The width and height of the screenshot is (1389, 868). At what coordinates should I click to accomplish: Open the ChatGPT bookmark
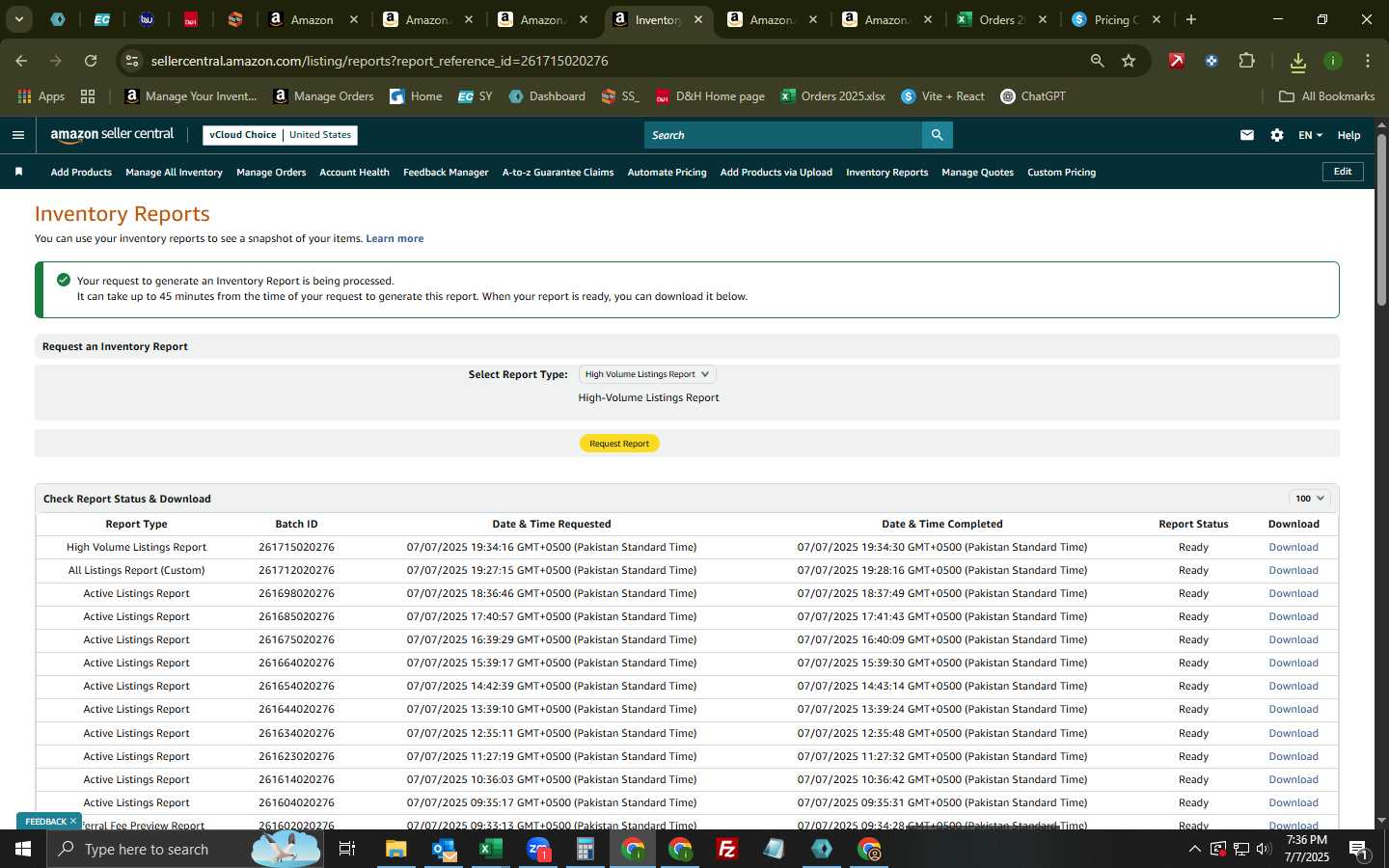point(1033,96)
